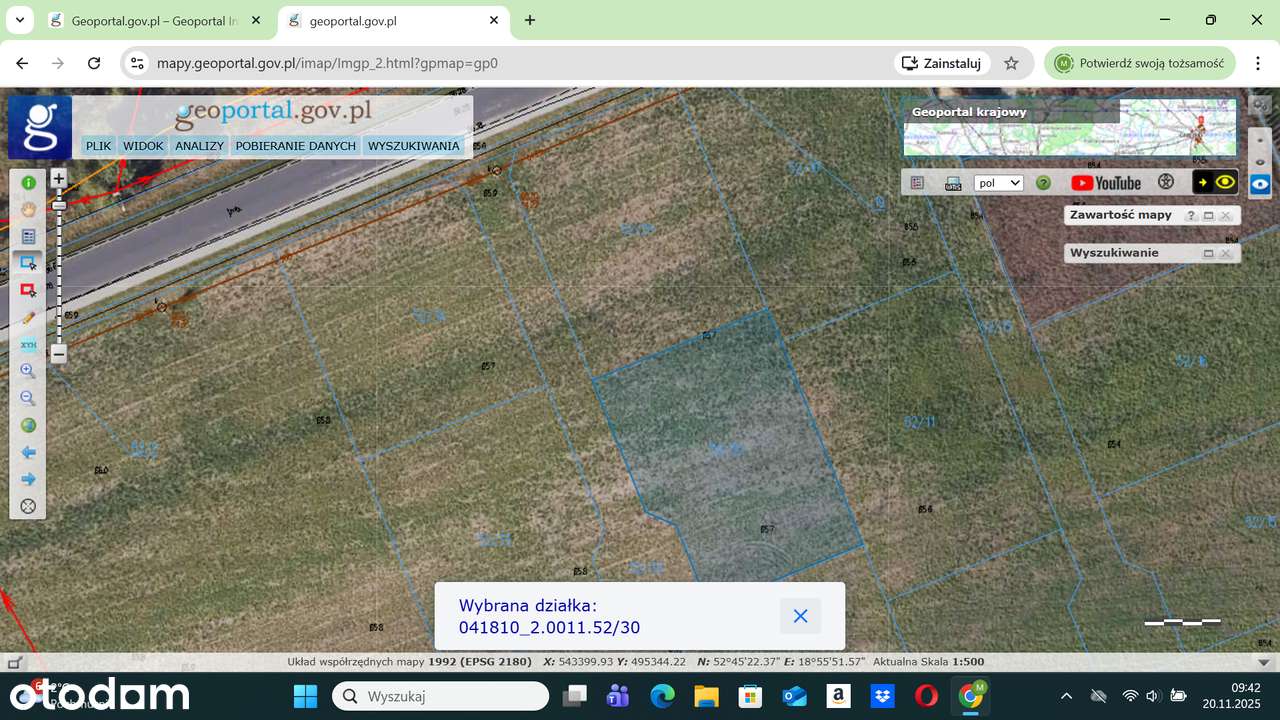1280x720 pixels.
Task: Open the YouTube link
Action: [x=1106, y=183]
